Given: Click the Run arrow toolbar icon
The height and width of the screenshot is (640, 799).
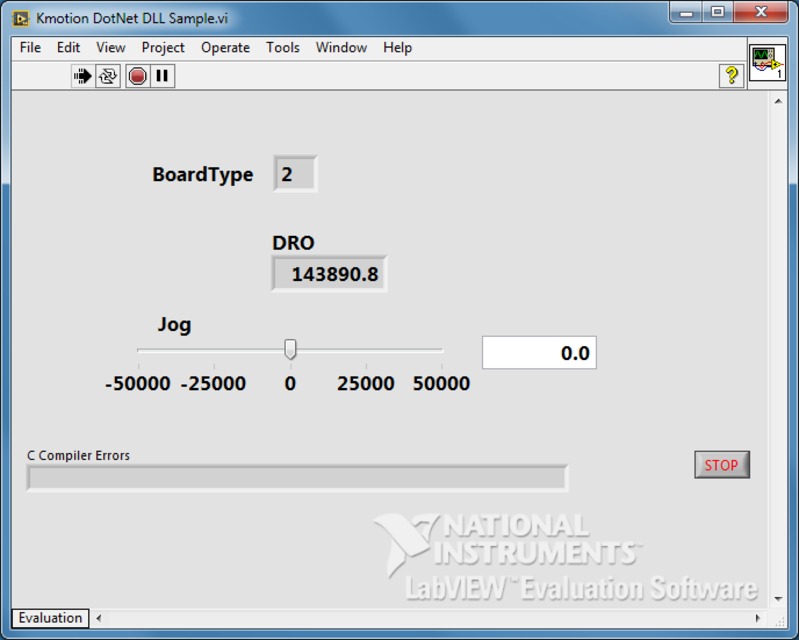Looking at the screenshot, I should (83, 76).
